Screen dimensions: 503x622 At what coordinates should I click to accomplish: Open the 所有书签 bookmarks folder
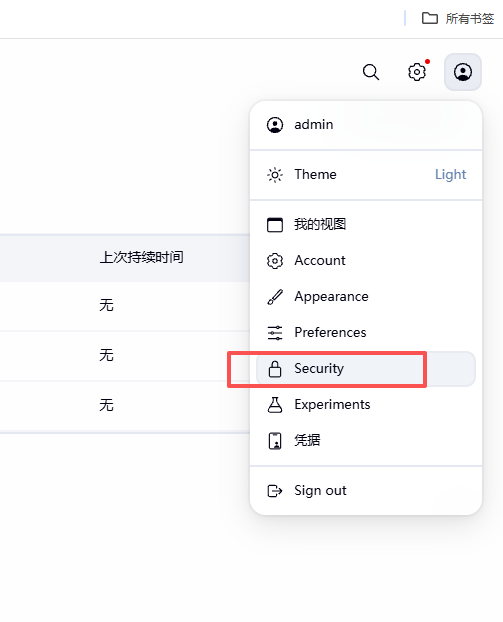[458, 18]
